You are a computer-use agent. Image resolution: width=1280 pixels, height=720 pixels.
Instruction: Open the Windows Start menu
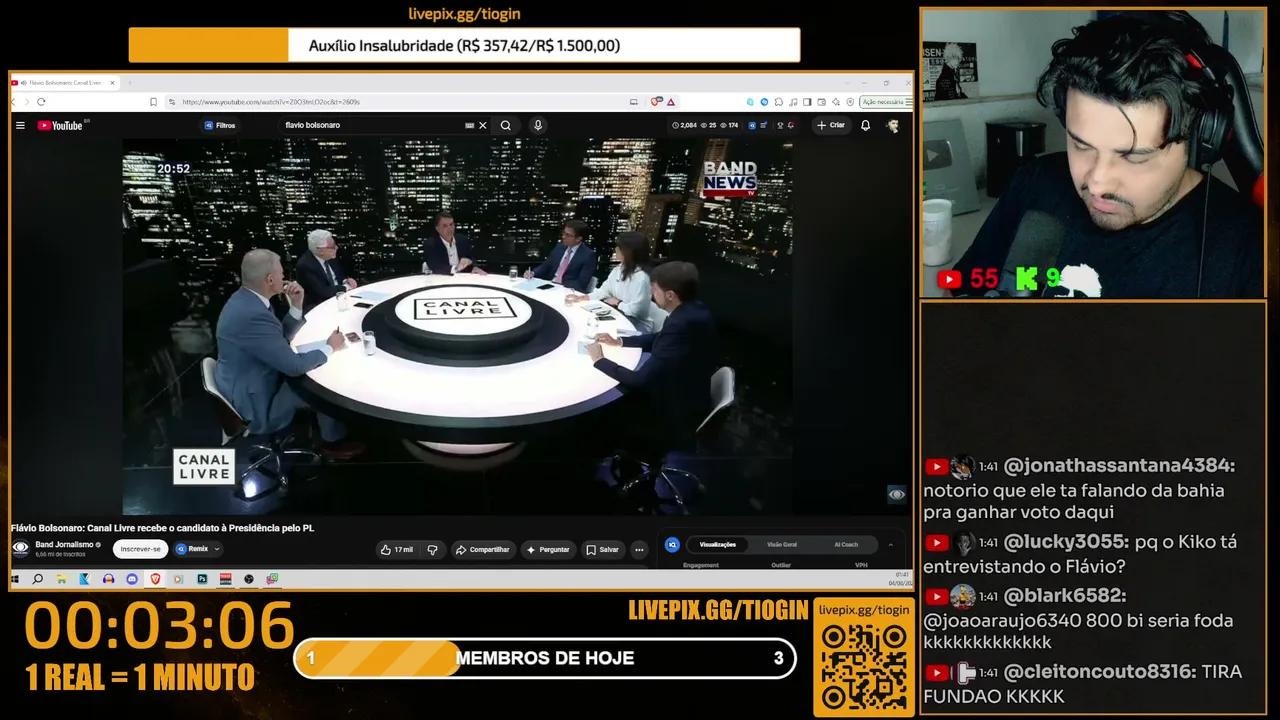[x=15, y=579]
